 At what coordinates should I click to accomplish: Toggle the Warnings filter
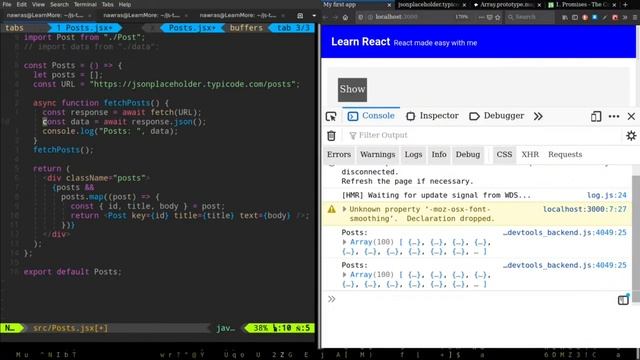(378, 155)
